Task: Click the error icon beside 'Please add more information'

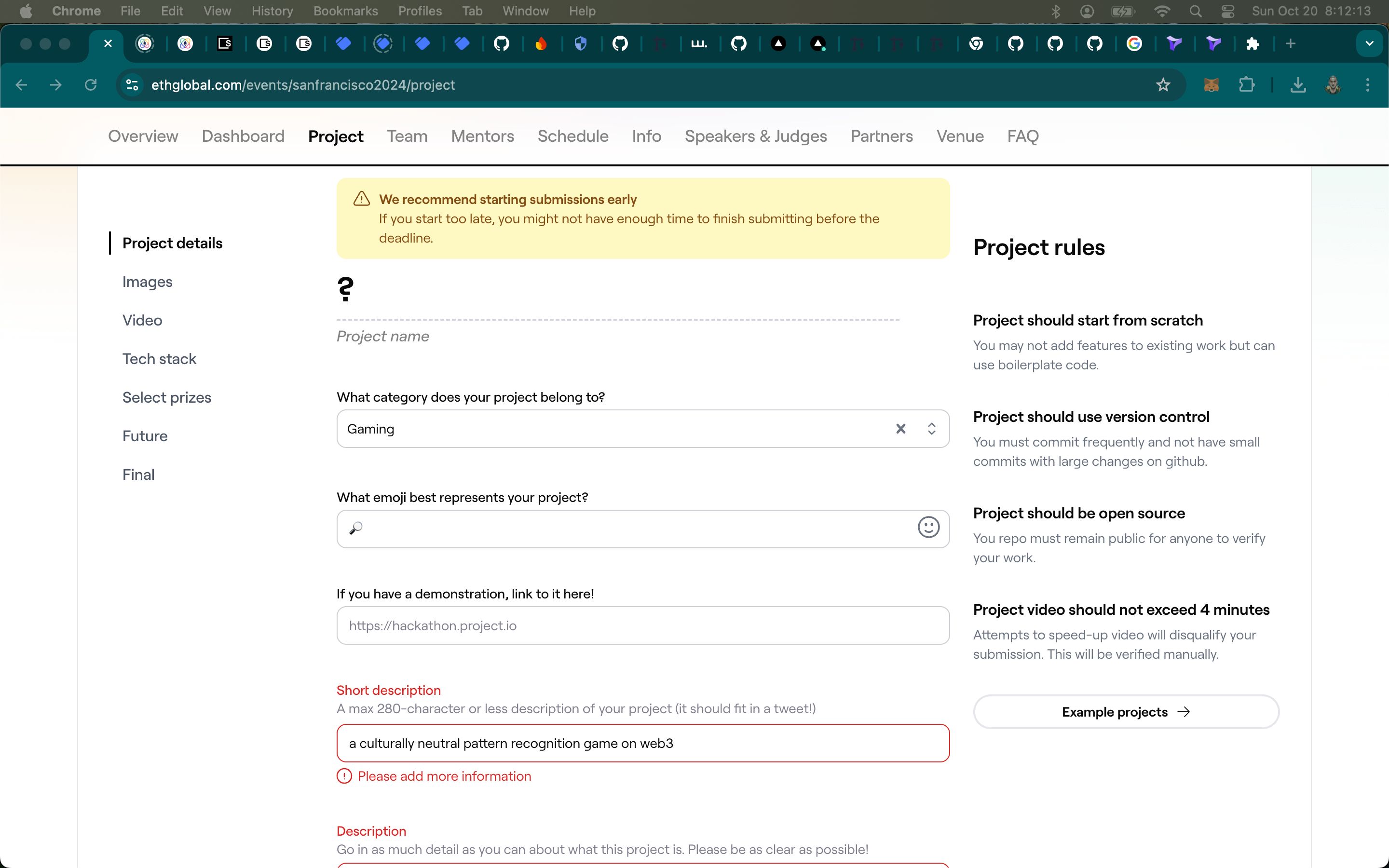Action: click(344, 776)
